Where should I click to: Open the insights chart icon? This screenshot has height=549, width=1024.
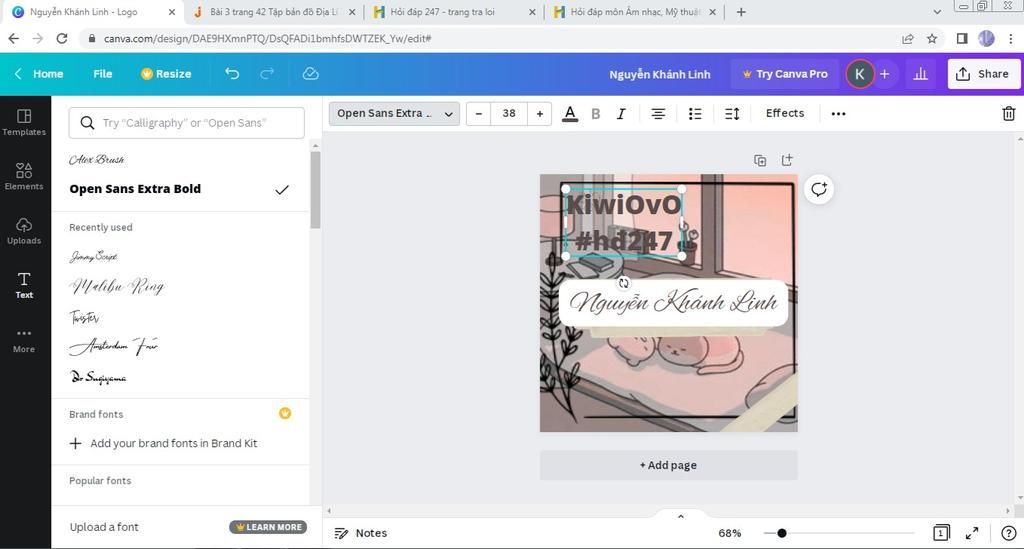tap(920, 74)
